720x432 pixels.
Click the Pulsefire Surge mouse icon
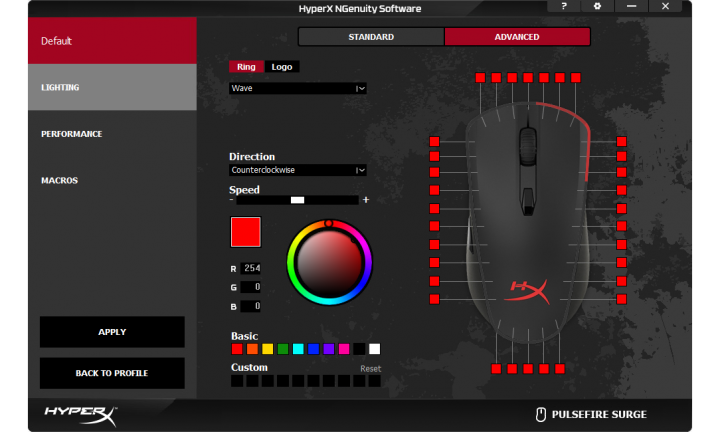541,414
